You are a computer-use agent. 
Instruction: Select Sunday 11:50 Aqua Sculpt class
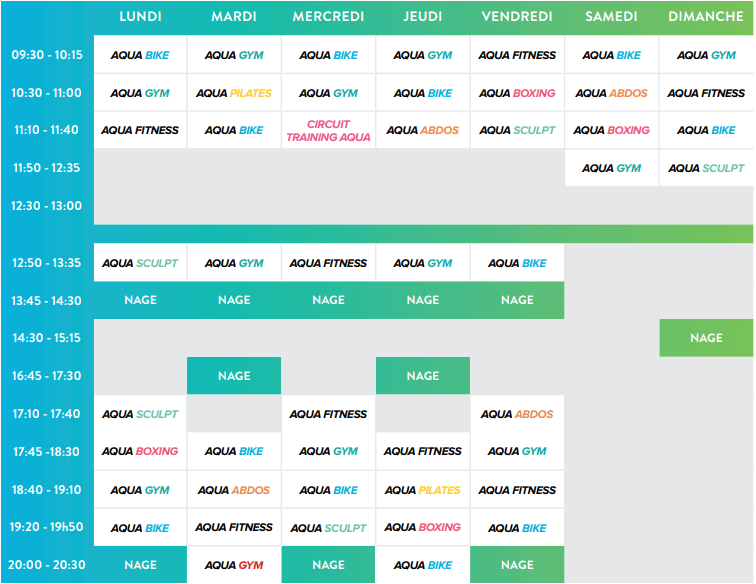click(706, 168)
